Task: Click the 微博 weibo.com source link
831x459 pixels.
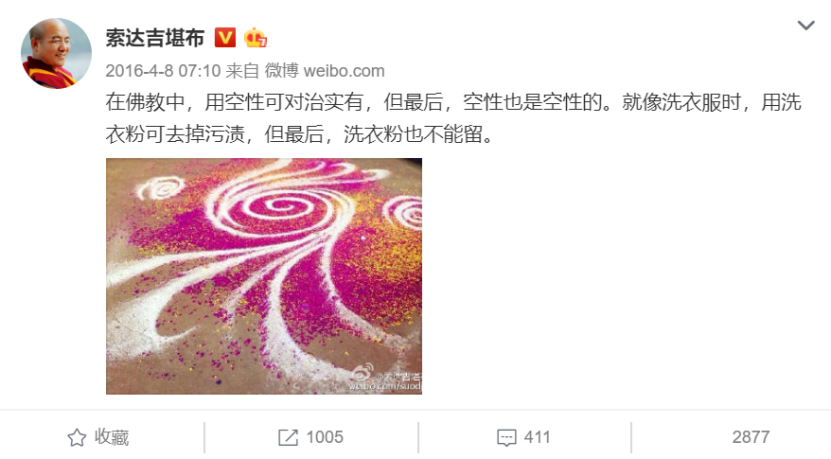Action: coord(324,70)
